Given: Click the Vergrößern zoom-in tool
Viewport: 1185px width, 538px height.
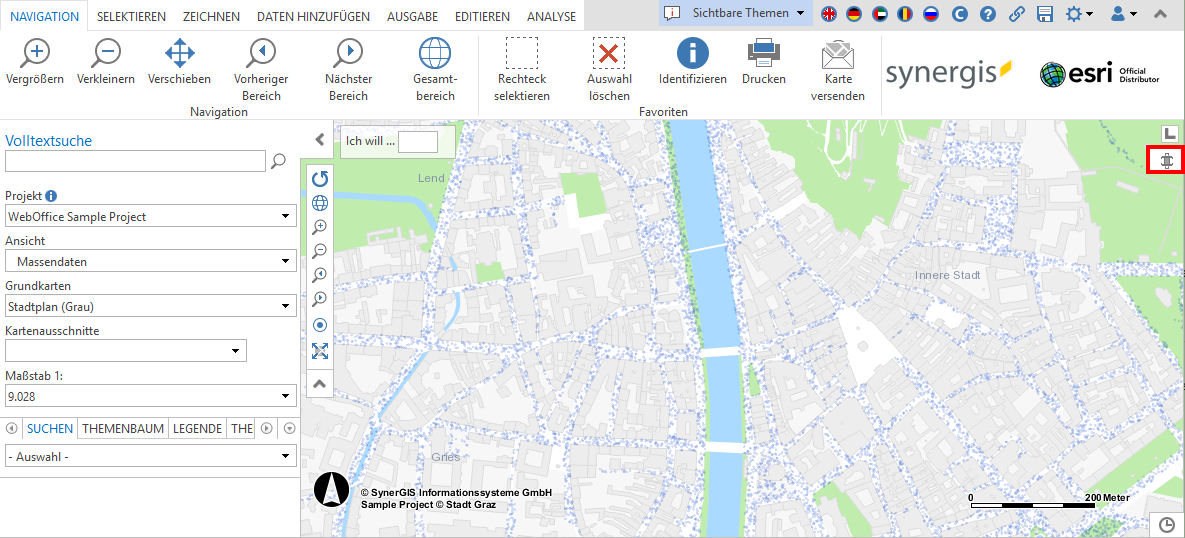Looking at the screenshot, I should (x=35, y=53).
